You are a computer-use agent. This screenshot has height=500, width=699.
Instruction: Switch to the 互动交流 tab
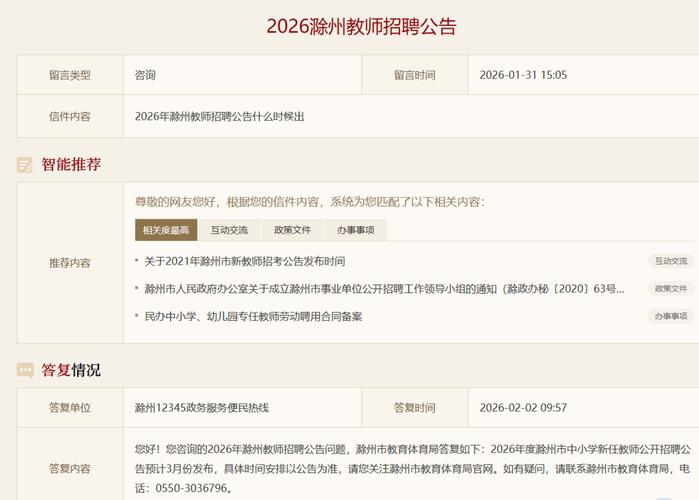[229, 230]
